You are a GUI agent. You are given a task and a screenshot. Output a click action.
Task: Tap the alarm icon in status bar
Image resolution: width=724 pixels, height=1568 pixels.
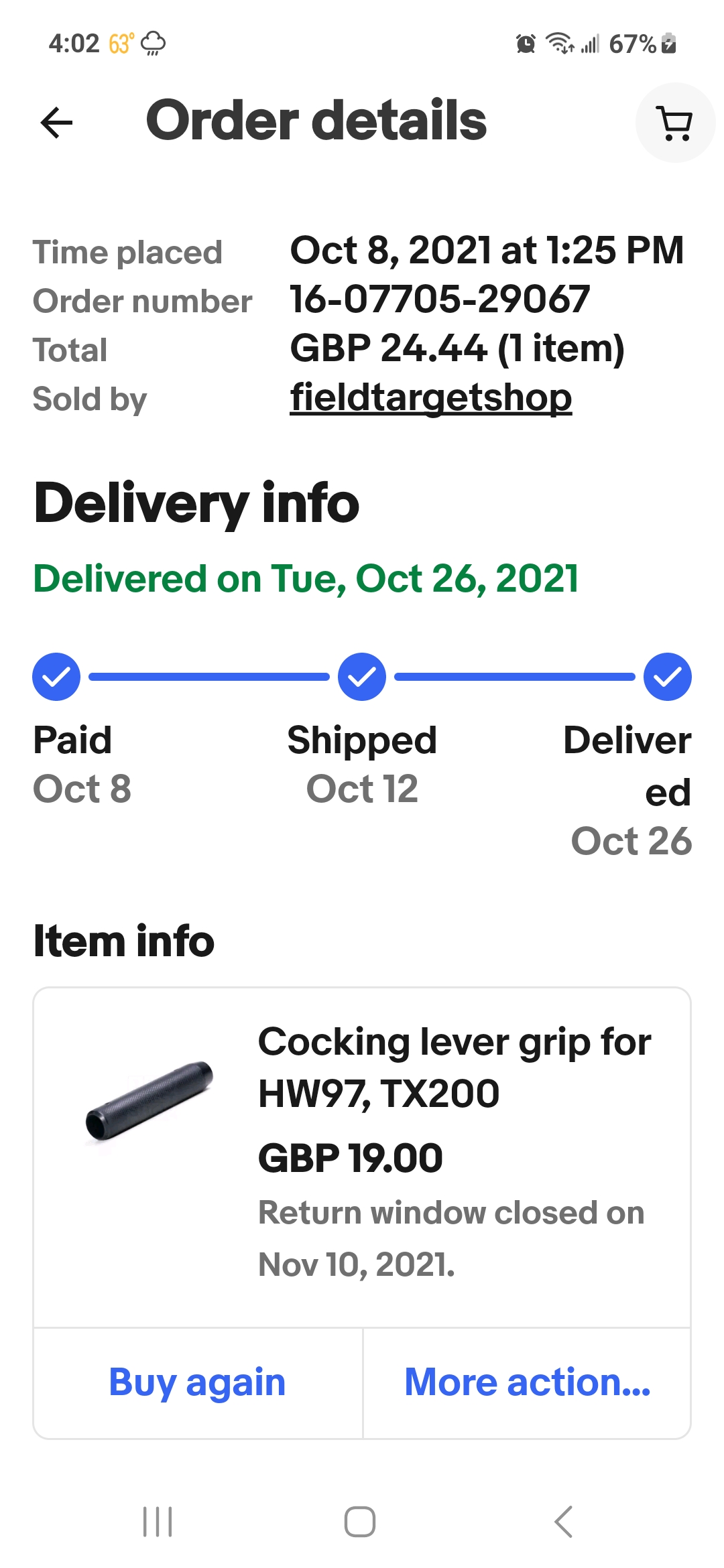[x=526, y=44]
